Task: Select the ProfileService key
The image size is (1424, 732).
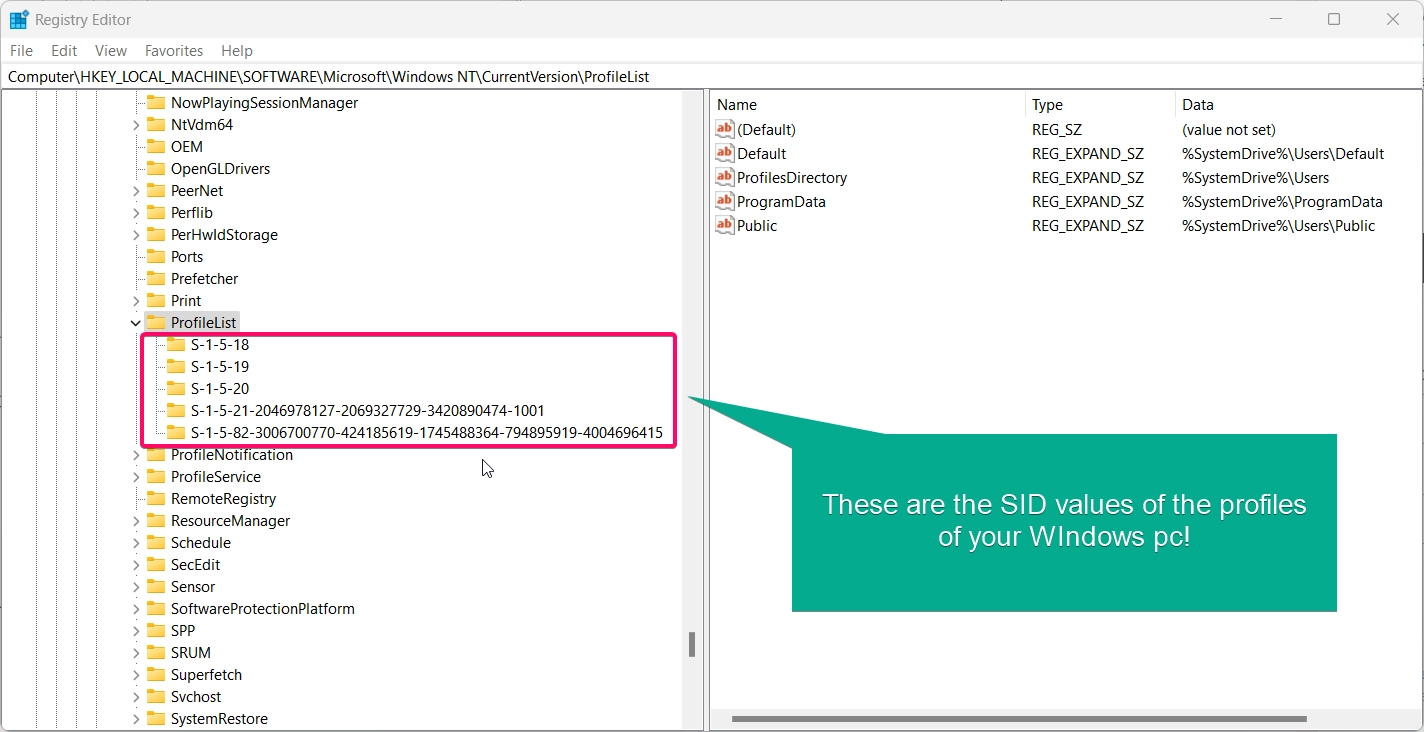Action: [216, 477]
